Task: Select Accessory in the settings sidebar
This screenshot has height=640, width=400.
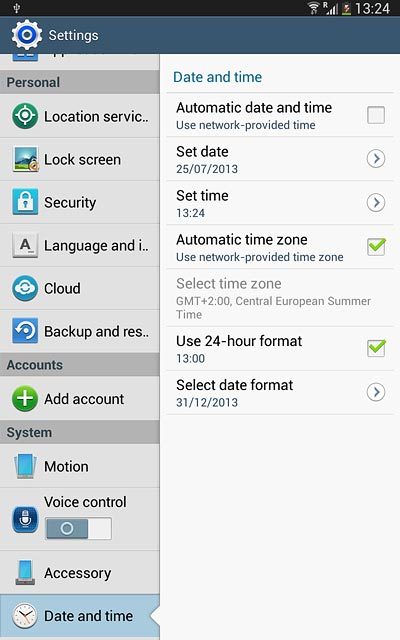Action: (80, 573)
